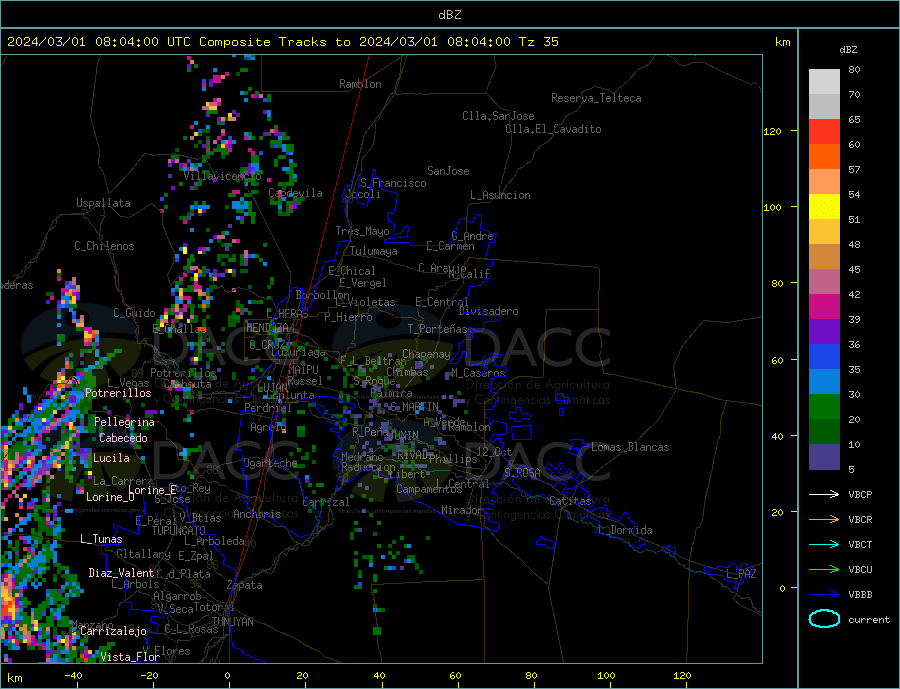Screen dimensions: 900x689
Task: Click the blue VBBB arrow icon
Action: pyautogui.click(x=824, y=595)
